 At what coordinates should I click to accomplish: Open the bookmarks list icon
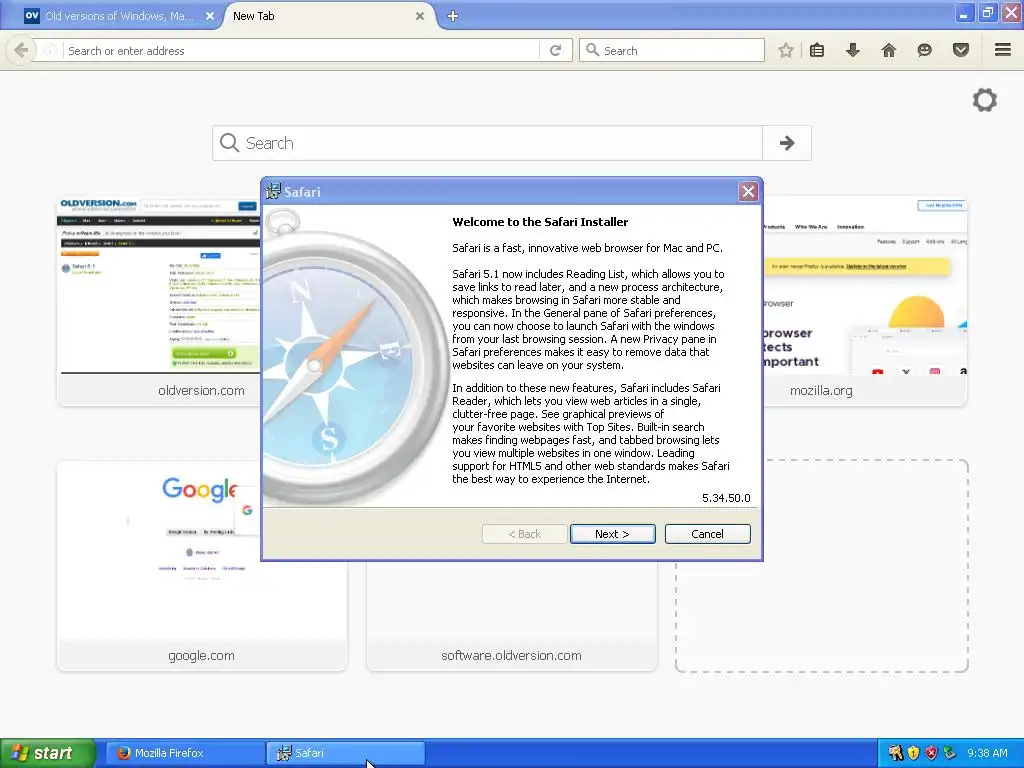click(817, 50)
